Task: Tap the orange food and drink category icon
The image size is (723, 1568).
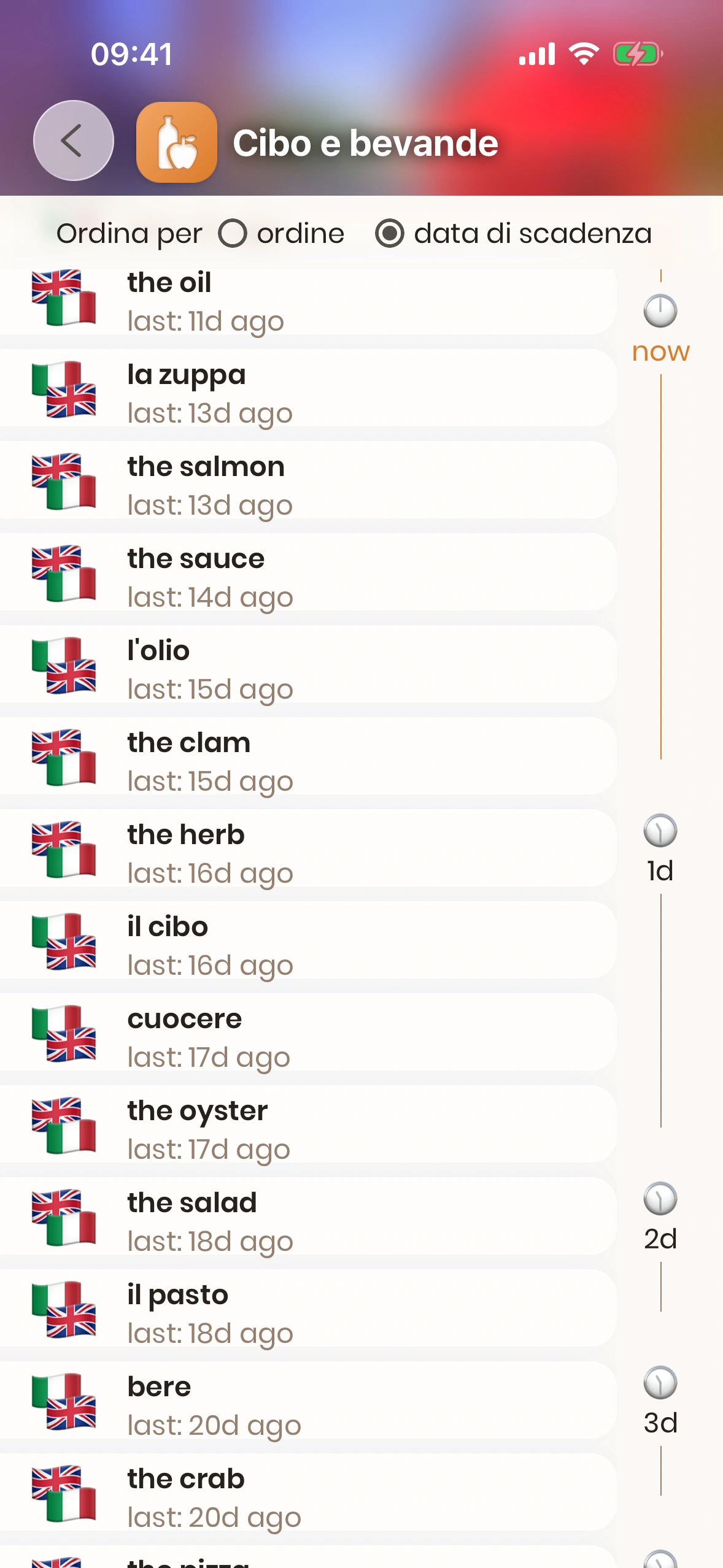Action: tap(177, 142)
